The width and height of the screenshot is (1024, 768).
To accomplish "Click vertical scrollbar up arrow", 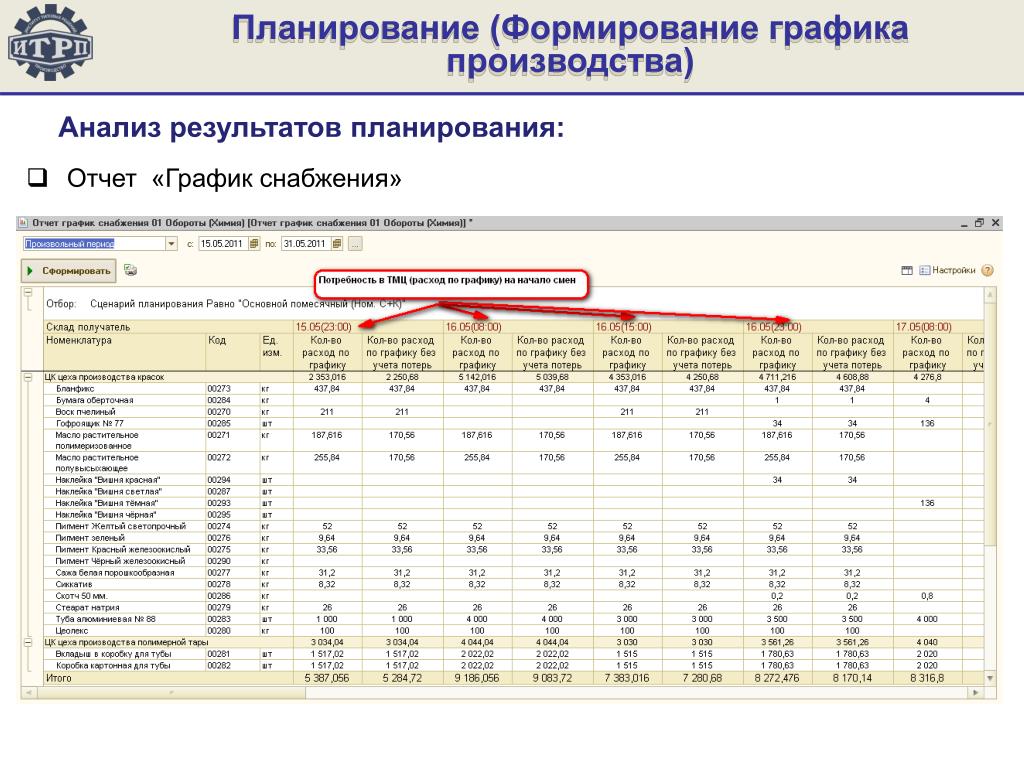I will [990, 295].
